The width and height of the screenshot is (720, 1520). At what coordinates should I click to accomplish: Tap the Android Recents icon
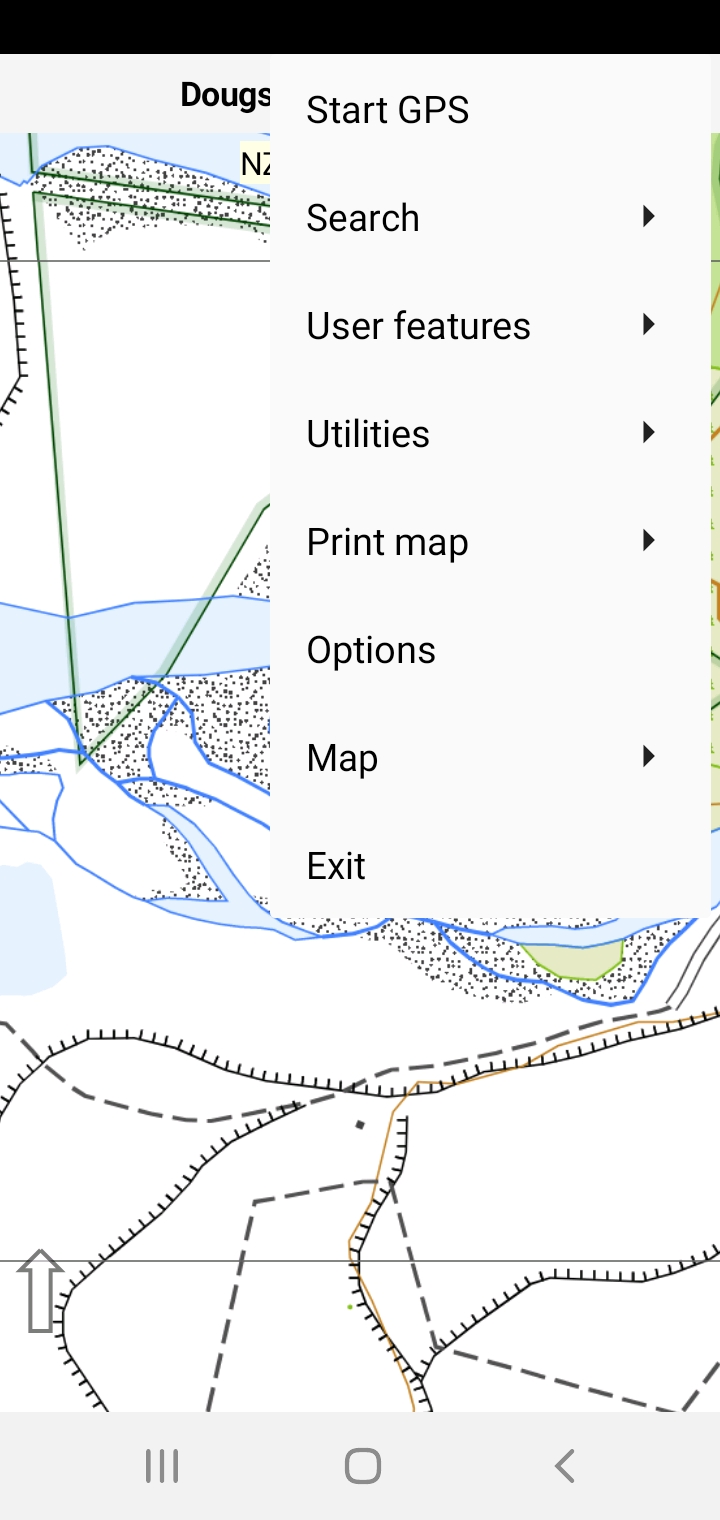click(x=160, y=1465)
